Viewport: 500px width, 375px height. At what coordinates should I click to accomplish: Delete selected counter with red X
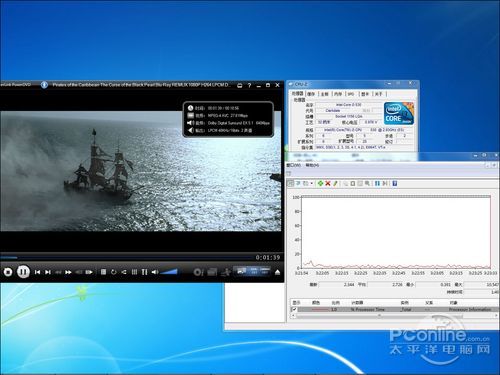pyautogui.click(x=328, y=183)
